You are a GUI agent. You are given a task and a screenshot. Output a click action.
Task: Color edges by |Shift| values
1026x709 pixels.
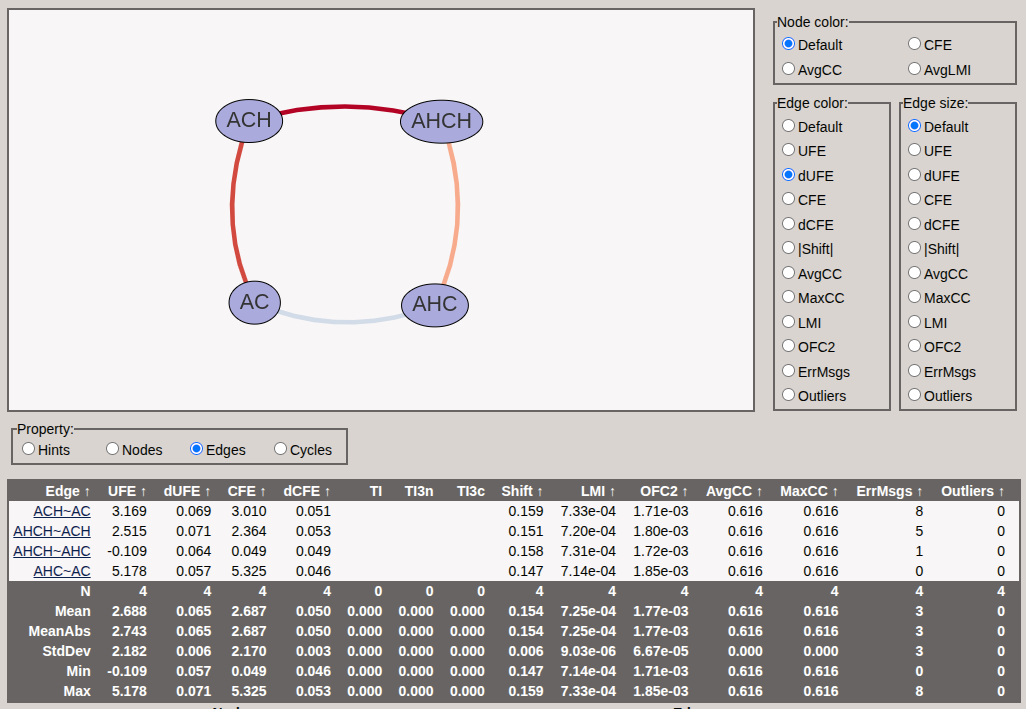pos(788,248)
